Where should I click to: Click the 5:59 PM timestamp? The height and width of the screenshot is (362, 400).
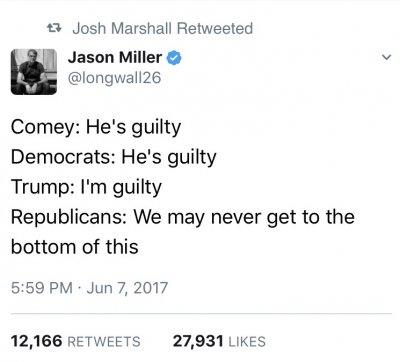click(42, 288)
